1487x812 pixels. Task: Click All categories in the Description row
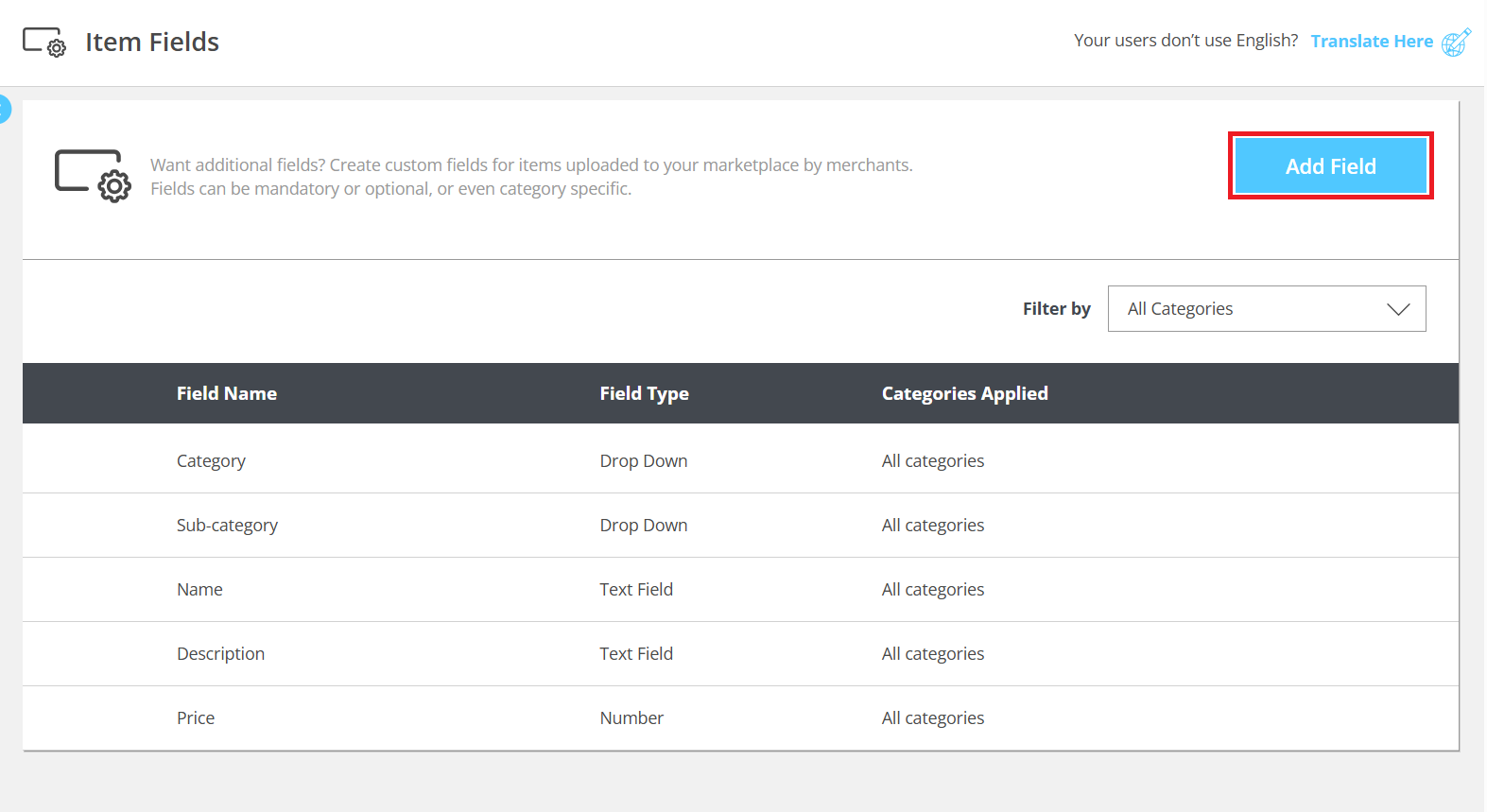point(932,654)
